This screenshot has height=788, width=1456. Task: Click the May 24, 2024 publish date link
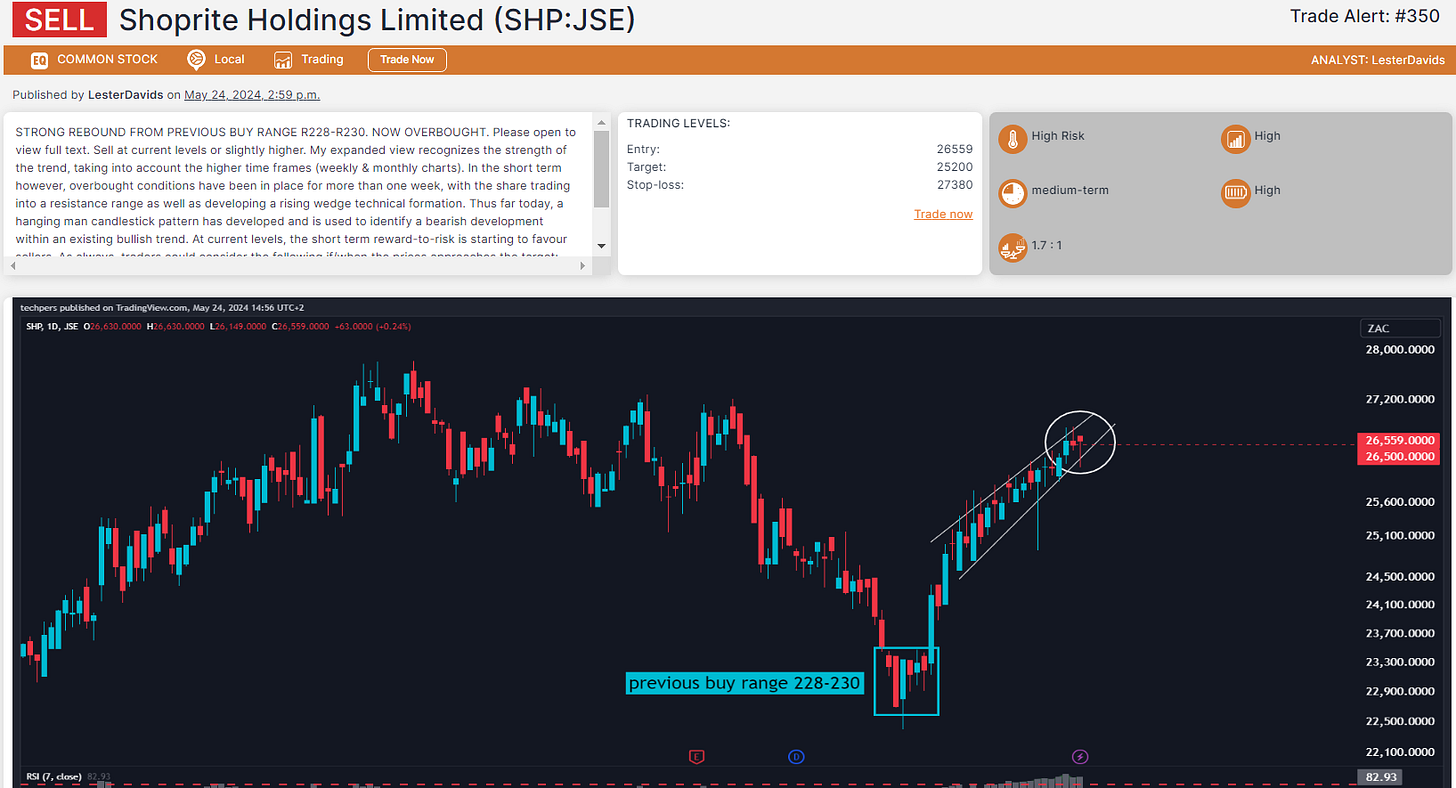pyautogui.click(x=252, y=95)
